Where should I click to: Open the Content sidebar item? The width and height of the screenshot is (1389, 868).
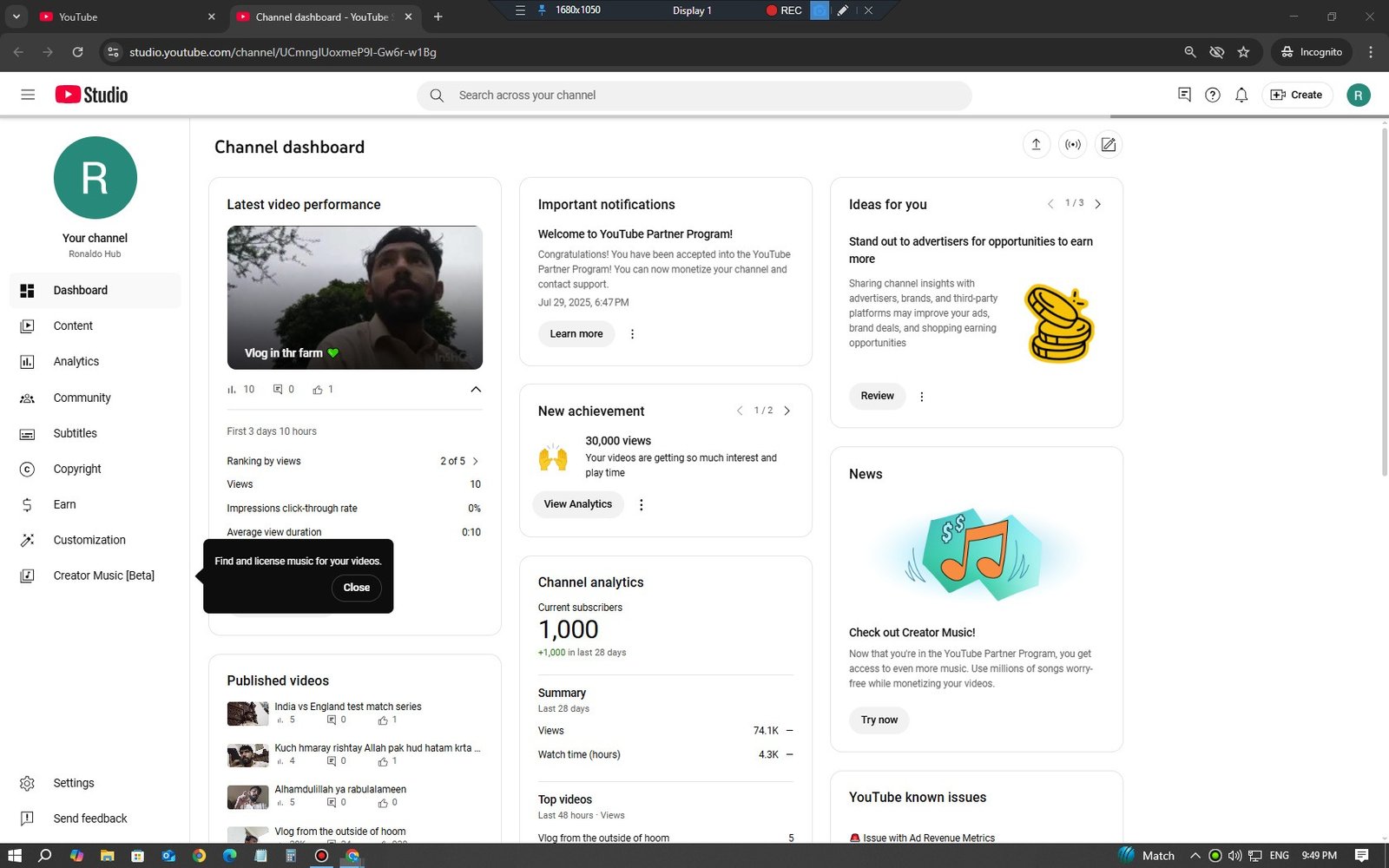[x=95, y=326]
